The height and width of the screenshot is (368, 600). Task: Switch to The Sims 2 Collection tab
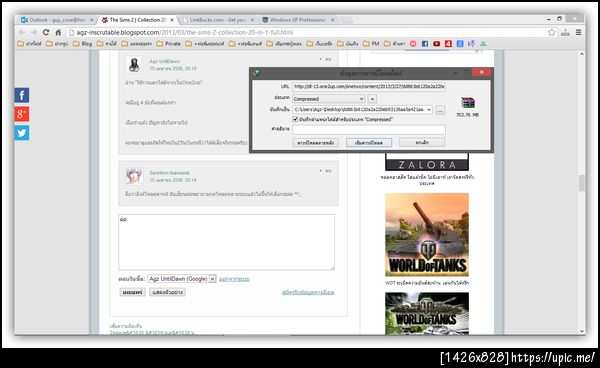tap(138, 20)
